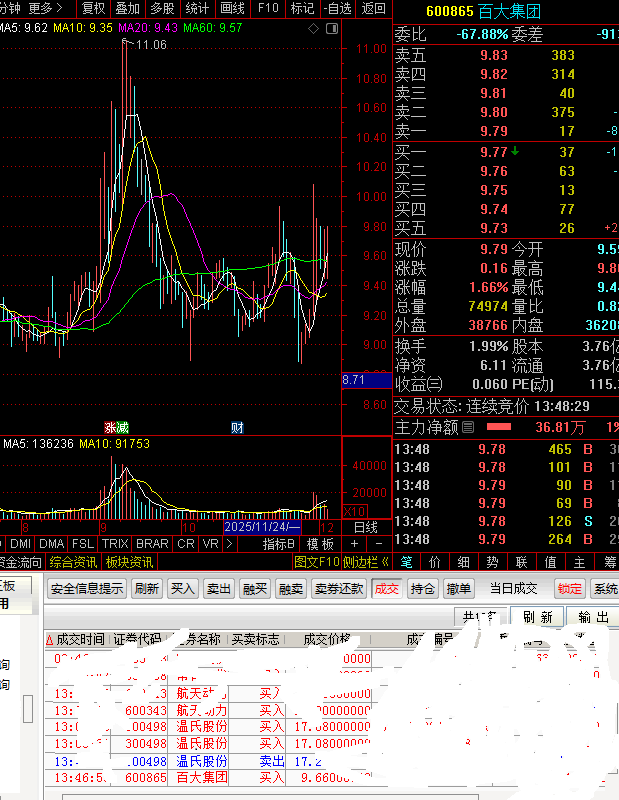This screenshot has width=619, height=800.
Task: Click the X10 volume scale label
Action: point(354,511)
